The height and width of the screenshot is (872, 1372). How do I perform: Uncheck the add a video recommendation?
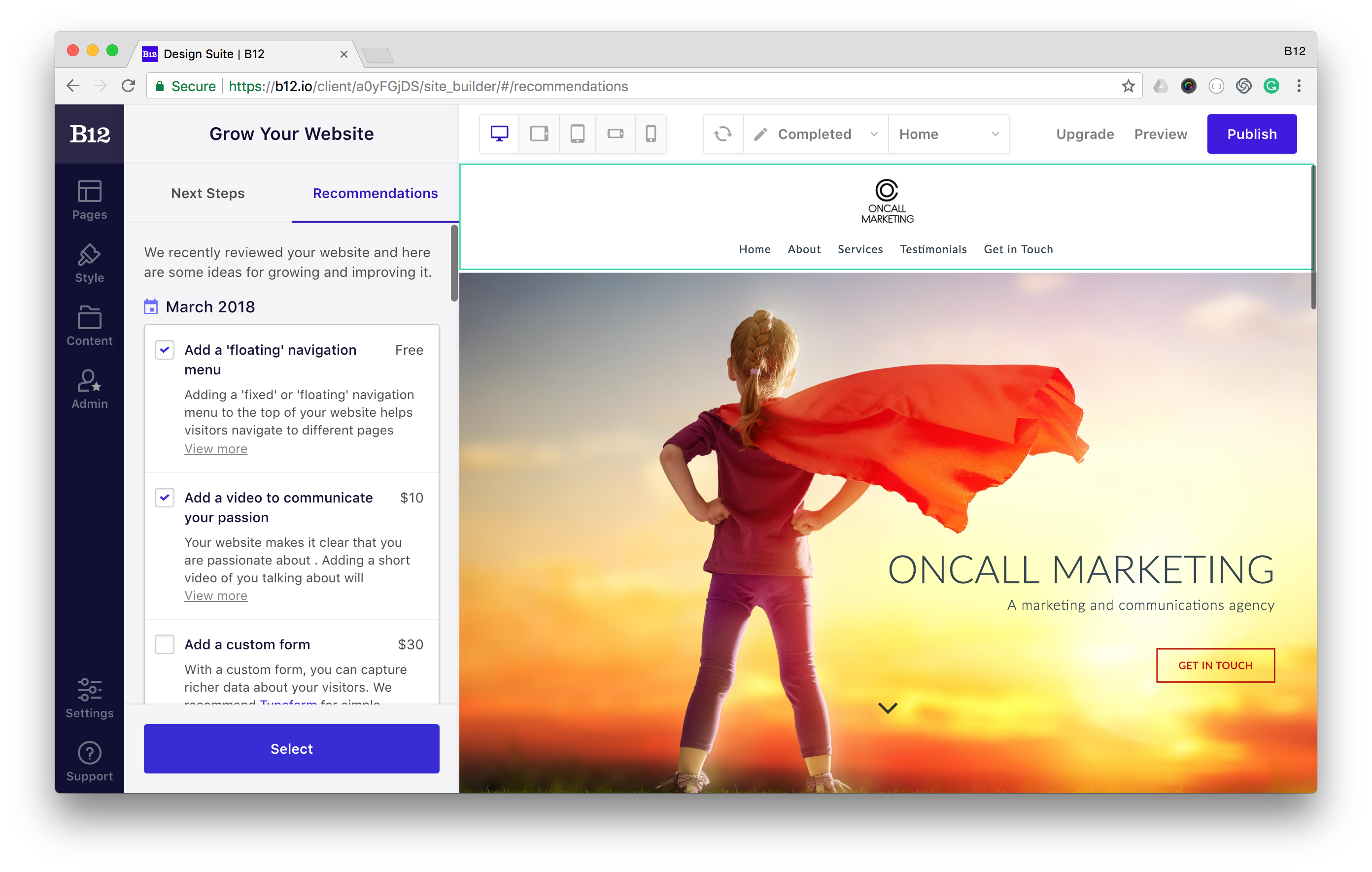click(x=165, y=498)
